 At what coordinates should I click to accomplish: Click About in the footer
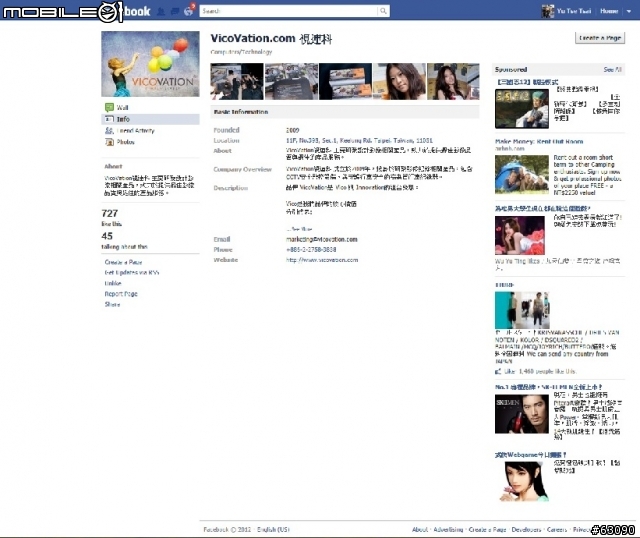click(x=420, y=530)
